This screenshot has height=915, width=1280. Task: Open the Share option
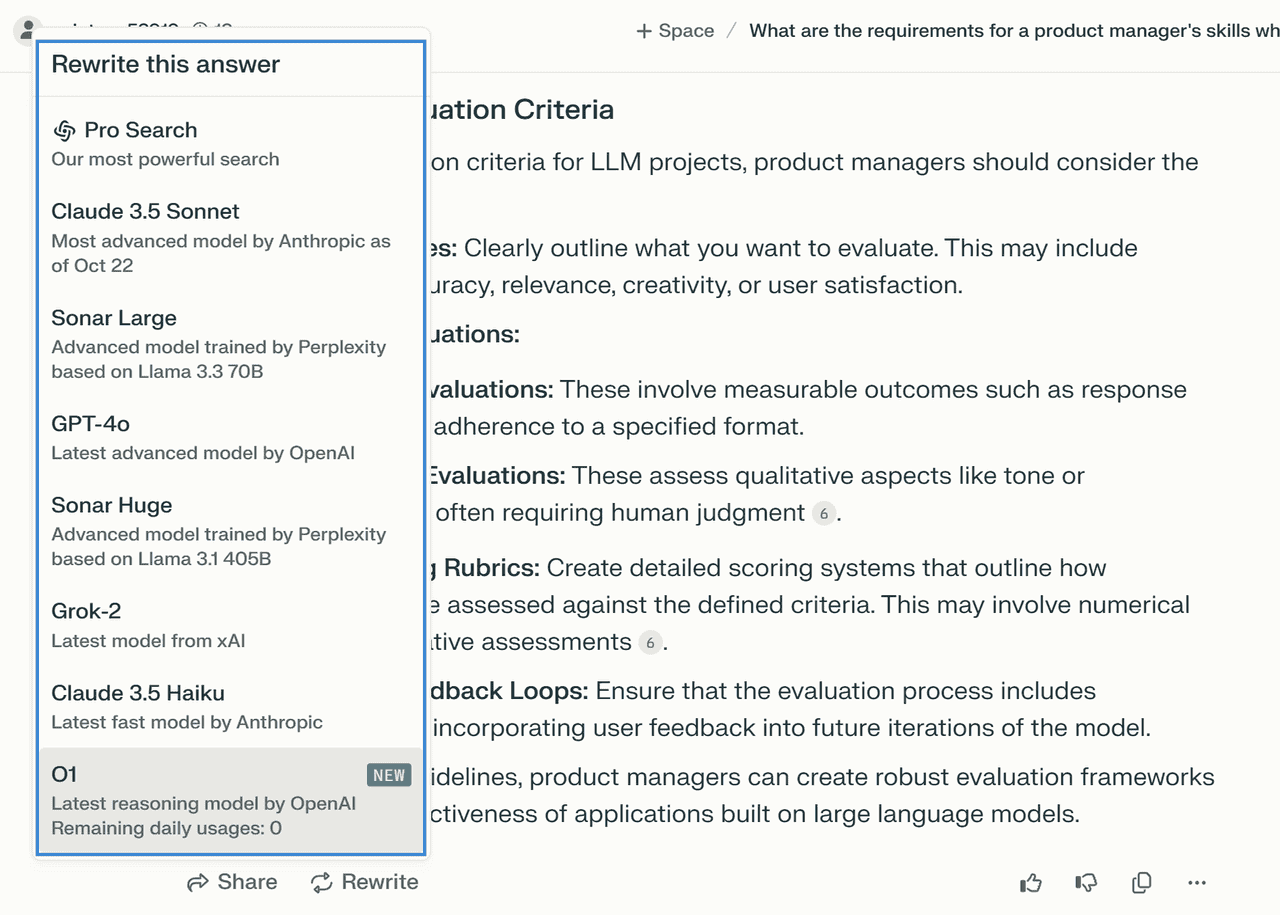point(233,882)
